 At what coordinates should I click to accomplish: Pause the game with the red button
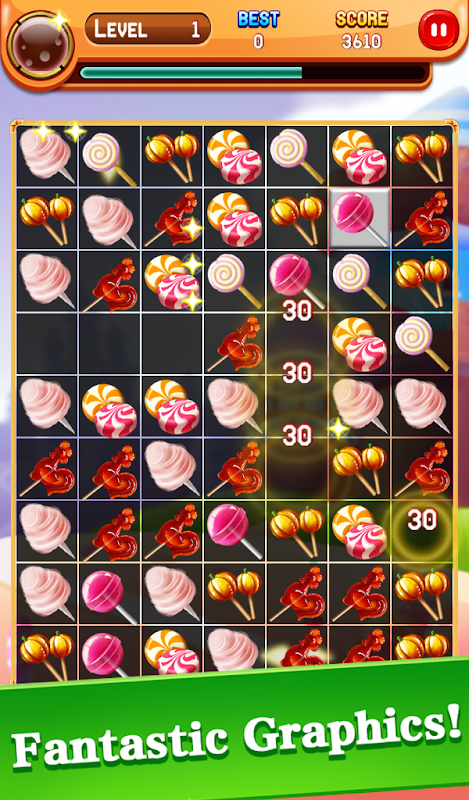(x=438, y=30)
